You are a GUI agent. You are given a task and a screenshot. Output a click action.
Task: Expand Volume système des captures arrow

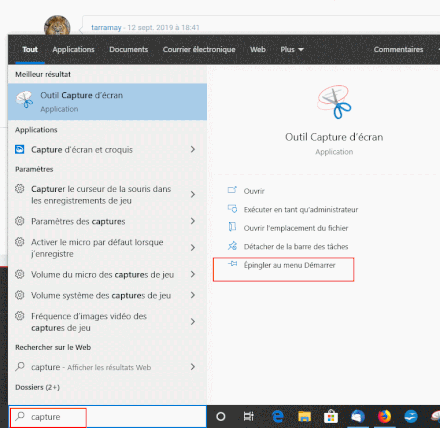click(193, 295)
